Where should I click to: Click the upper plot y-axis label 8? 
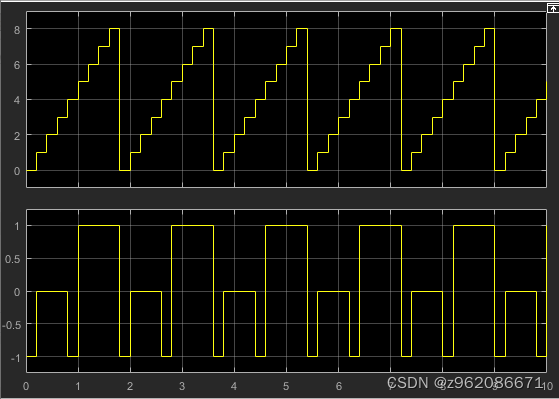click(x=17, y=30)
